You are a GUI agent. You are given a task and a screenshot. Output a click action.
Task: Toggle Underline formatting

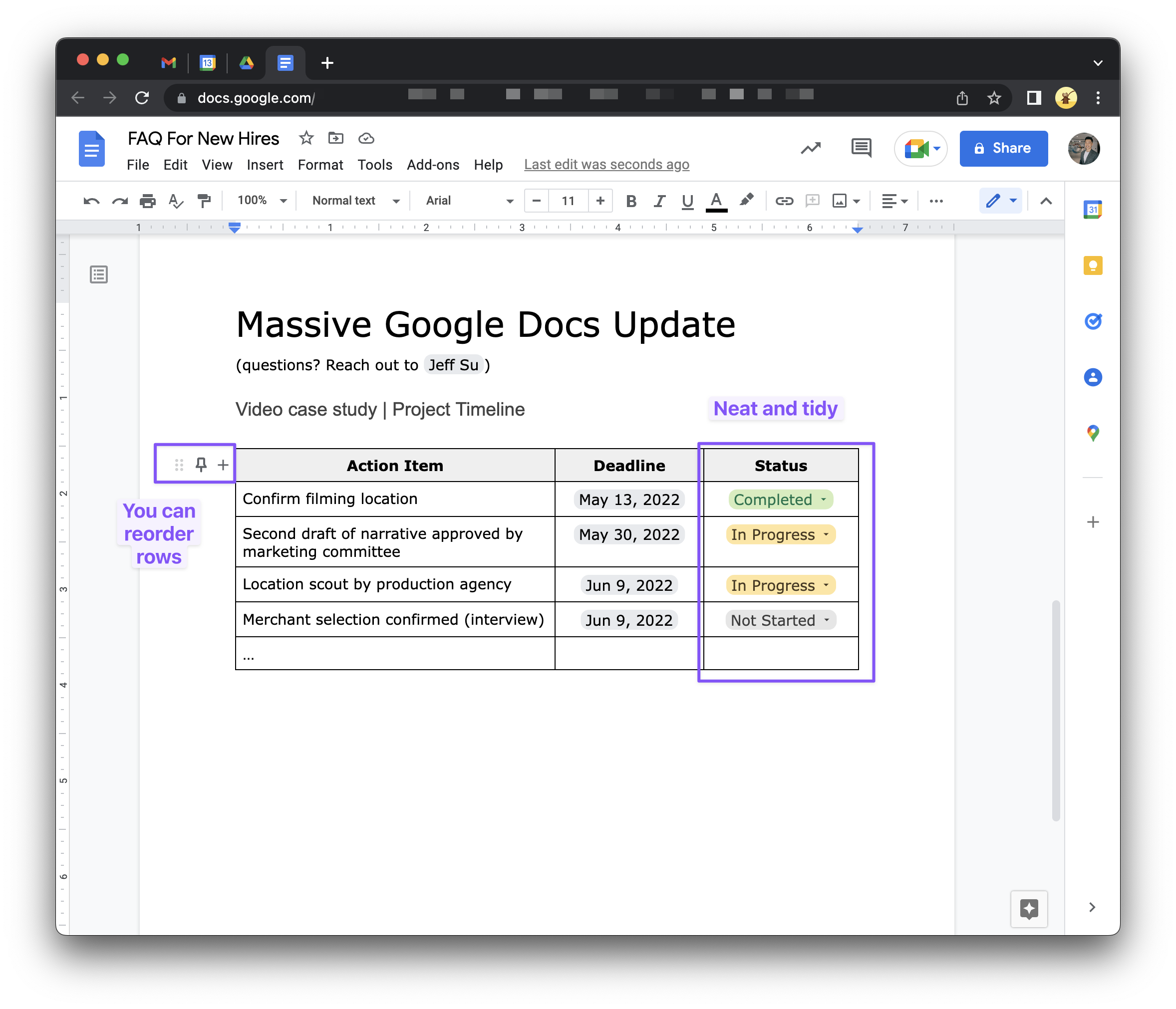(x=687, y=201)
